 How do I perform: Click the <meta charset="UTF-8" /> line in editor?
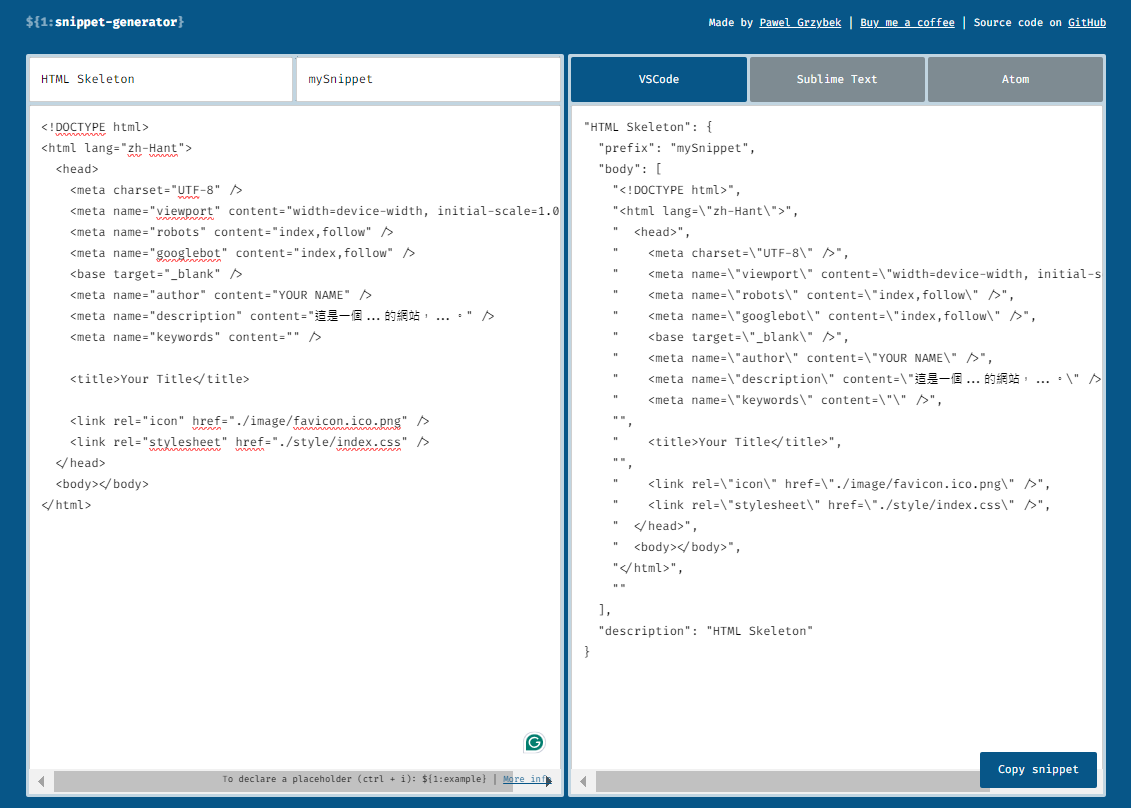pyautogui.click(x=156, y=190)
